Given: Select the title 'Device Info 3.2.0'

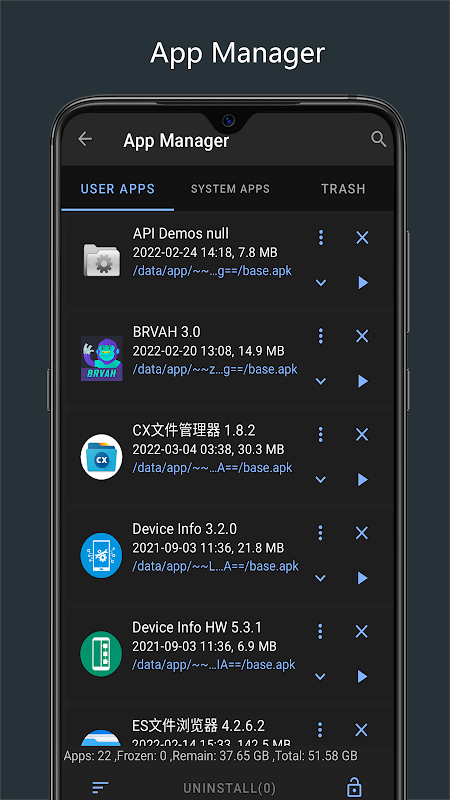Looking at the screenshot, I should point(185,529).
